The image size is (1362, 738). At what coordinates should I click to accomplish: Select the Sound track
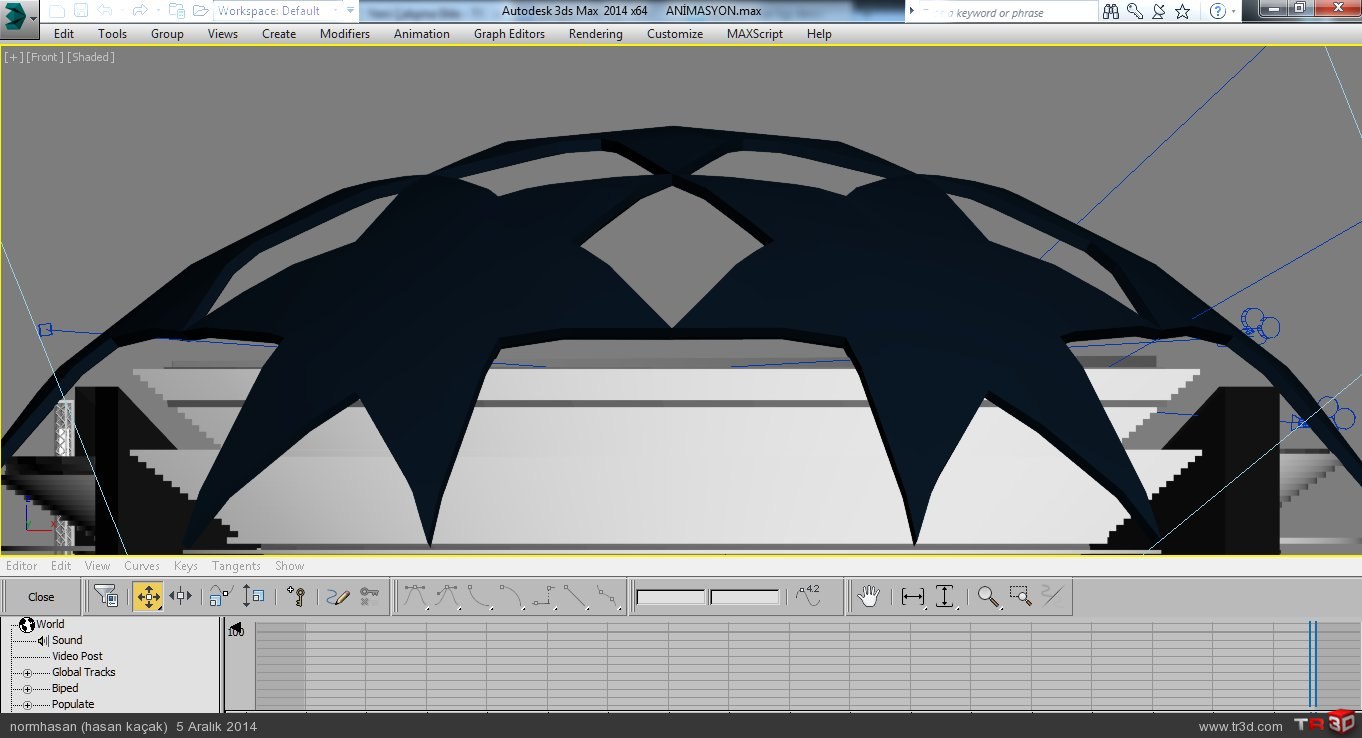67,640
